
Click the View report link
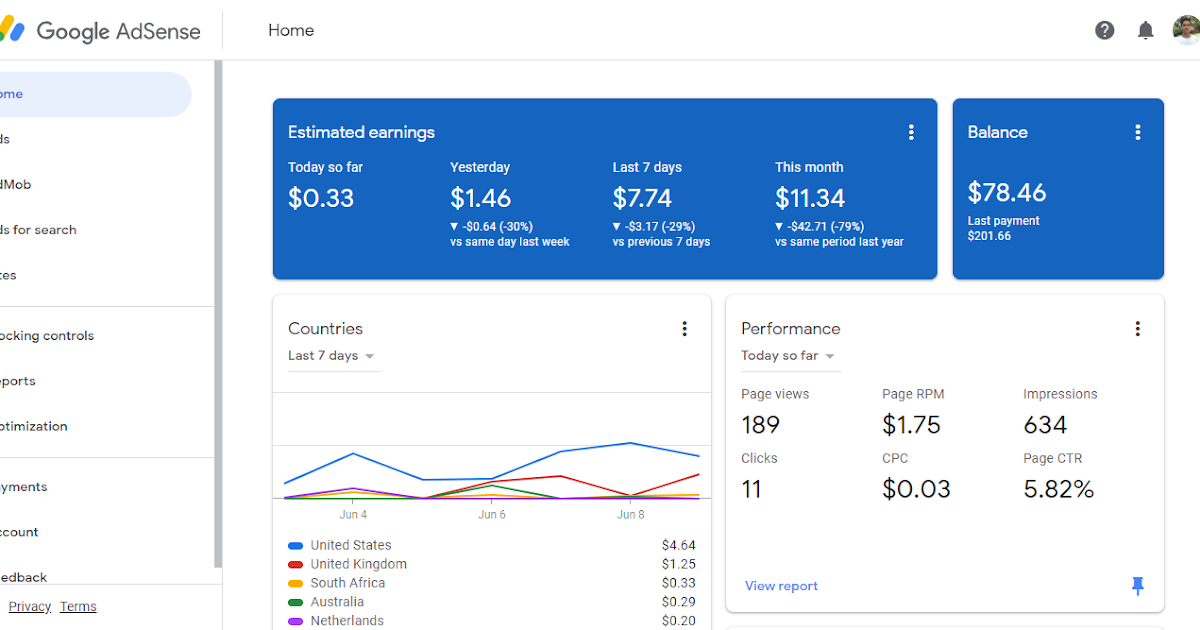(x=781, y=586)
